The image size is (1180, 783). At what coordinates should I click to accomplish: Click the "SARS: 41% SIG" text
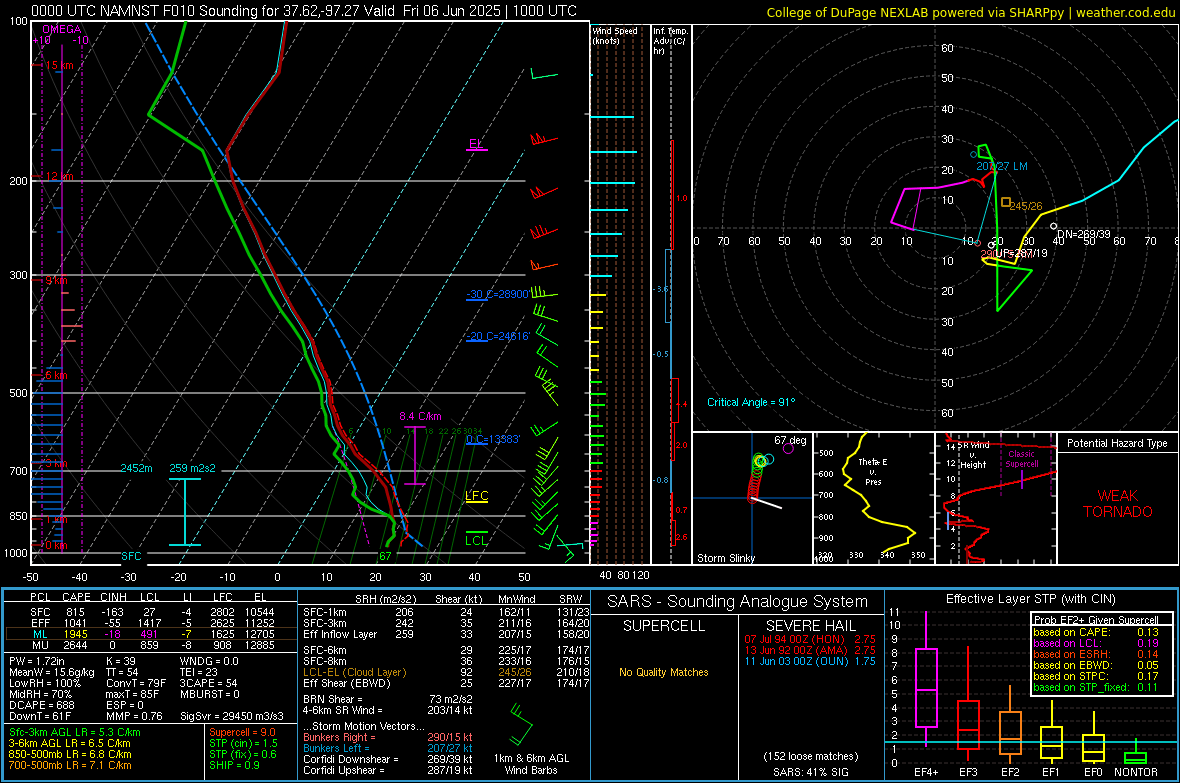point(810,772)
